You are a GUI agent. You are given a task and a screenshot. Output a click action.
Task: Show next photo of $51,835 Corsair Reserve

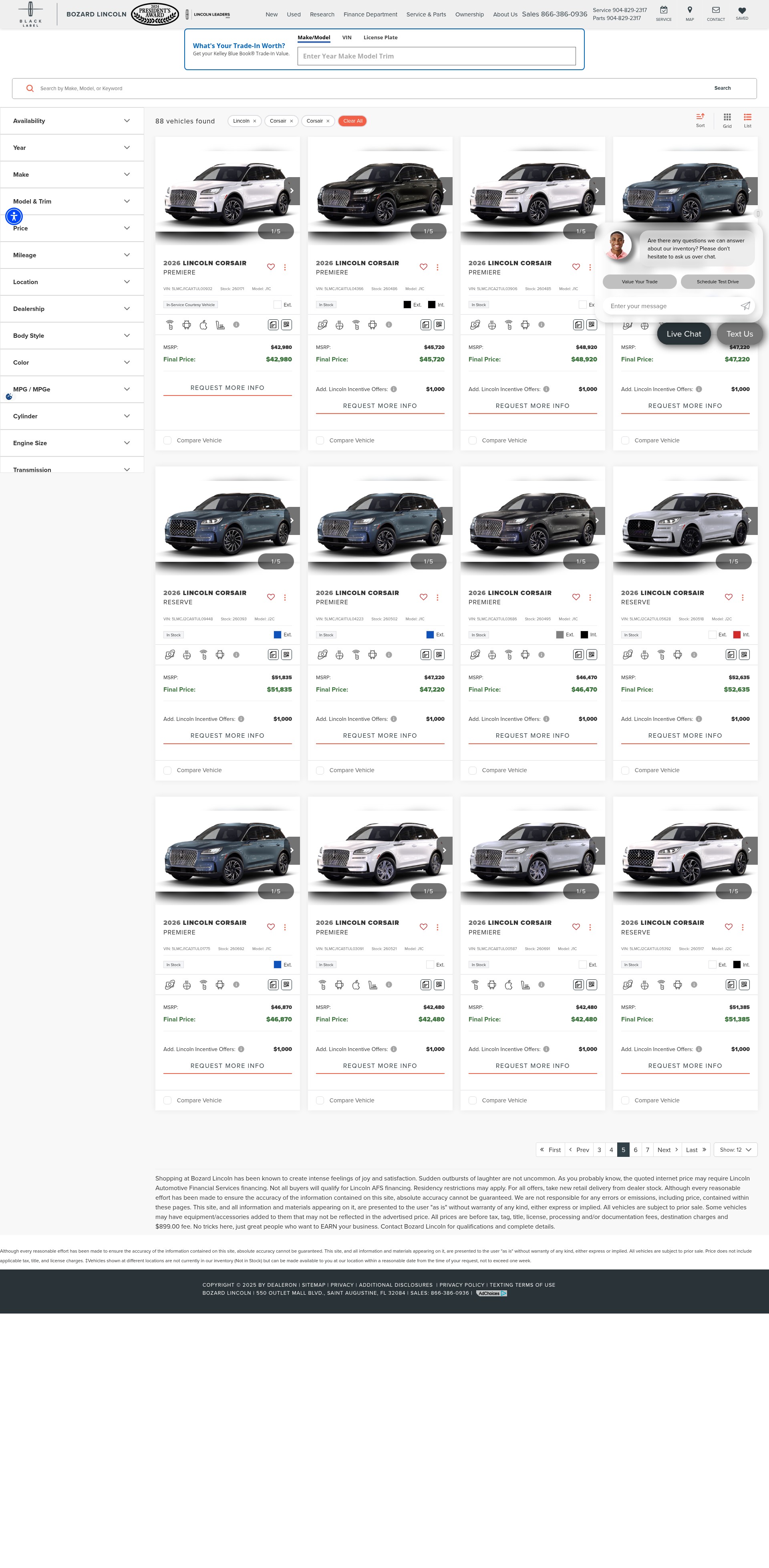pyautogui.click(x=292, y=521)
